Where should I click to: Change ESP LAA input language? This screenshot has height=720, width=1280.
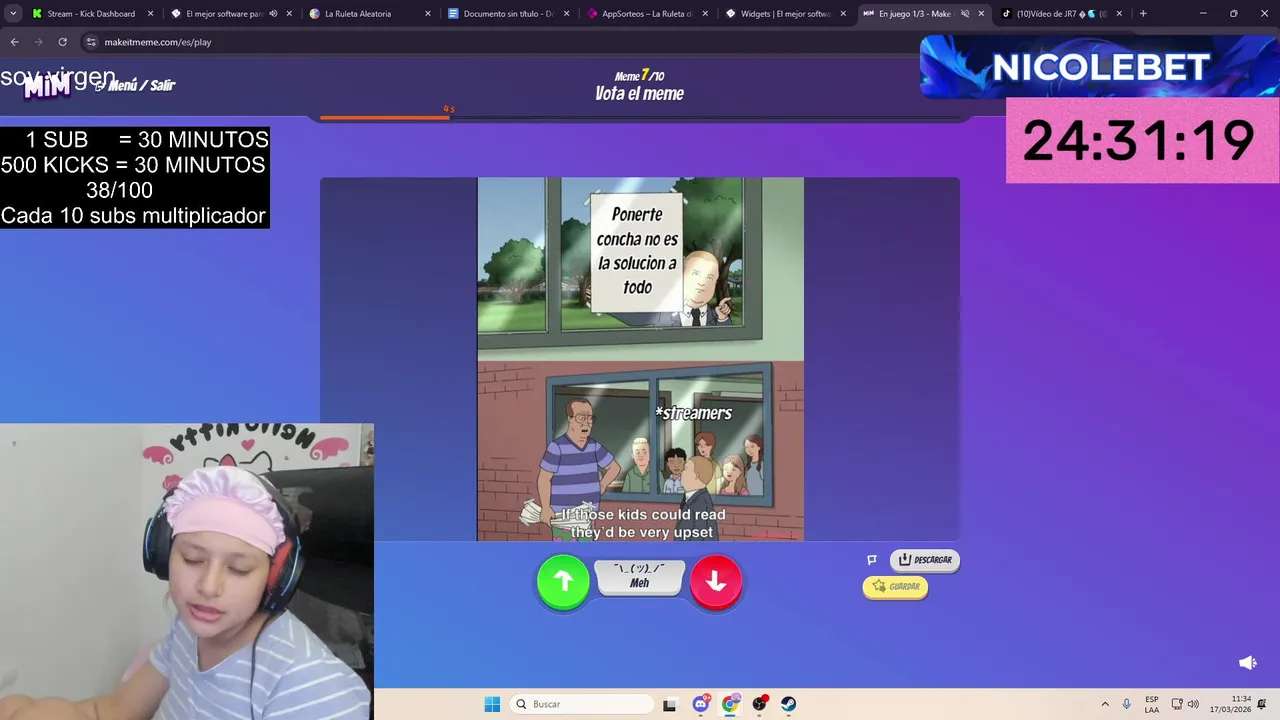tap(1152, 704)
